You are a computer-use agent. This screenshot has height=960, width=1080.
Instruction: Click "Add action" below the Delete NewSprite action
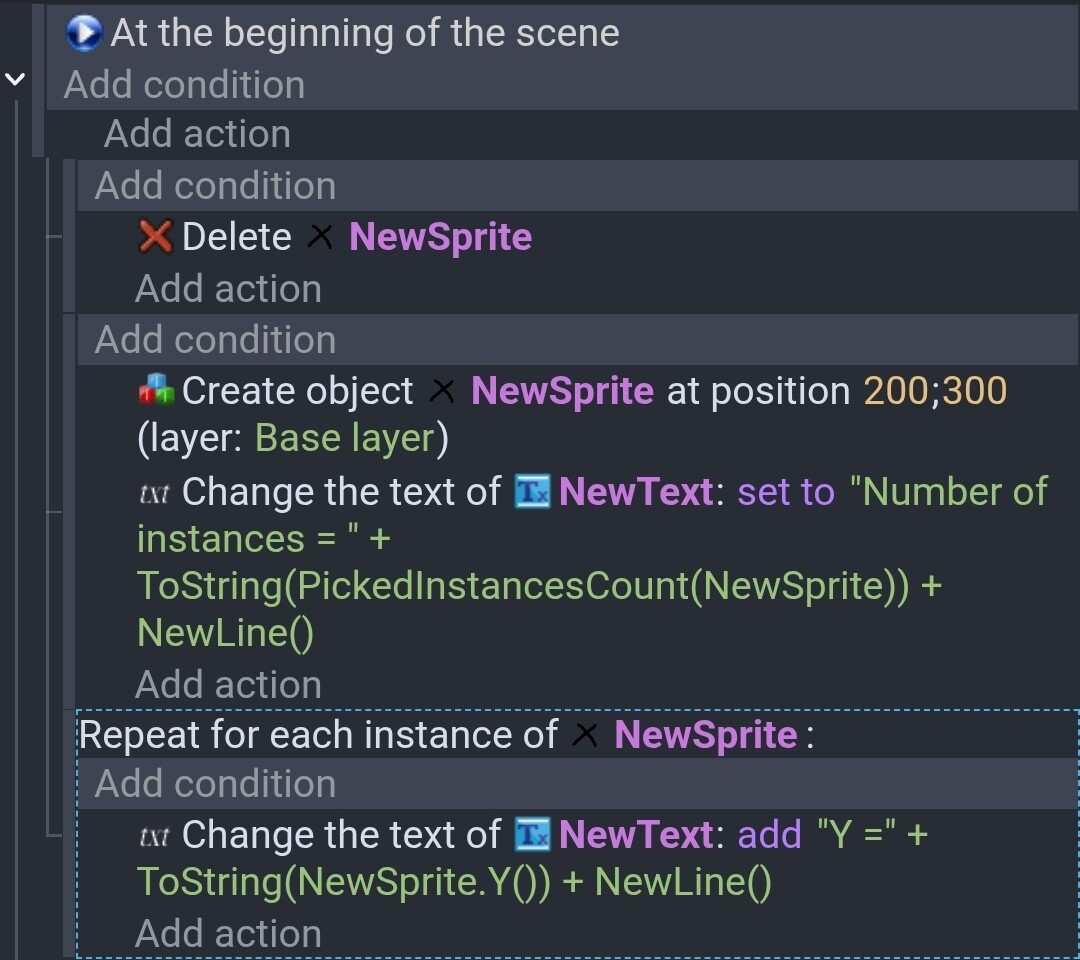pos(228,289)
